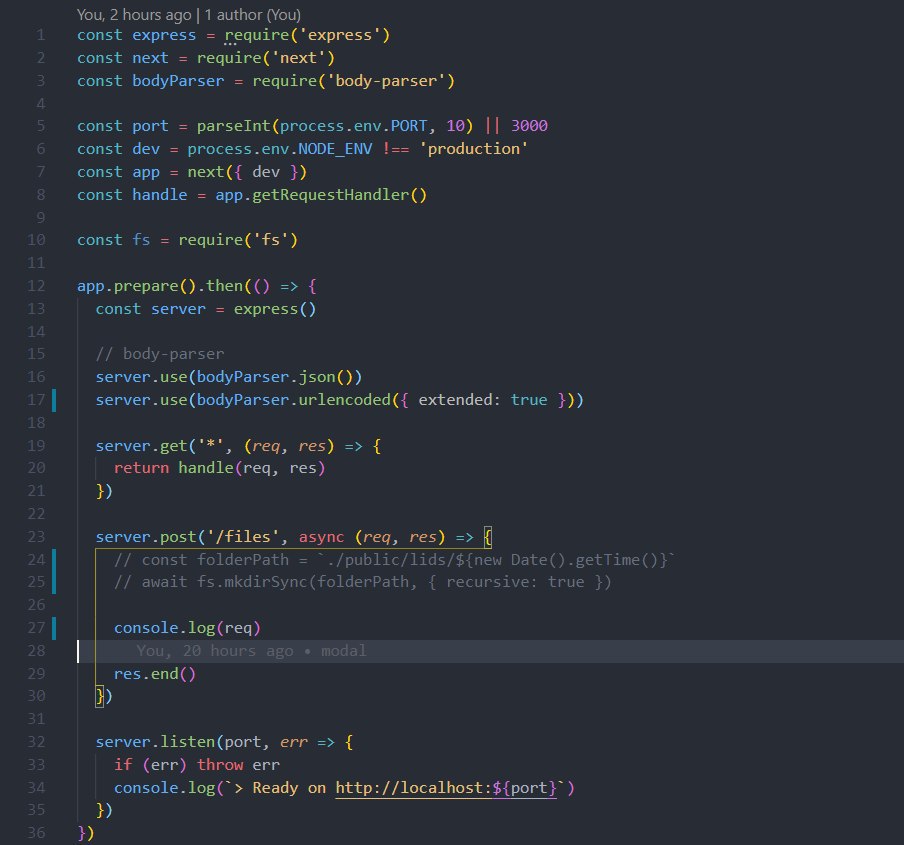The width and height of the screenshot is (904, 845).
Task: Click the 'async' keyword
Action: tap(321, 537)
